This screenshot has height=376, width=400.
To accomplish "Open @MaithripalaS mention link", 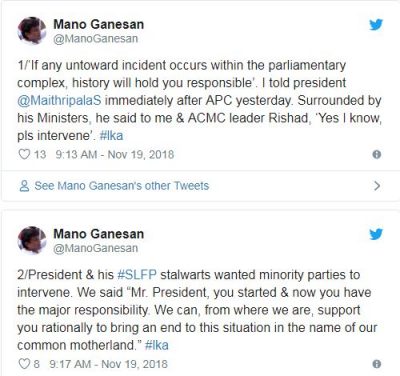I will pos(59,100).
